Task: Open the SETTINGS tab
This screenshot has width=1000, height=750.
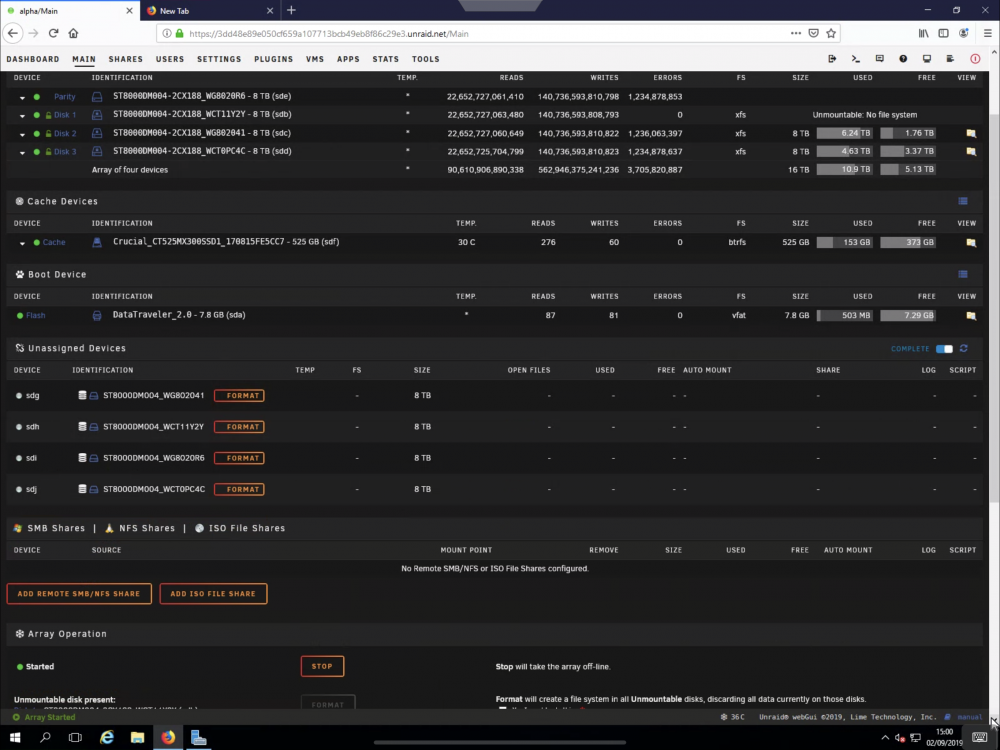Action: (x=219, y=59)
